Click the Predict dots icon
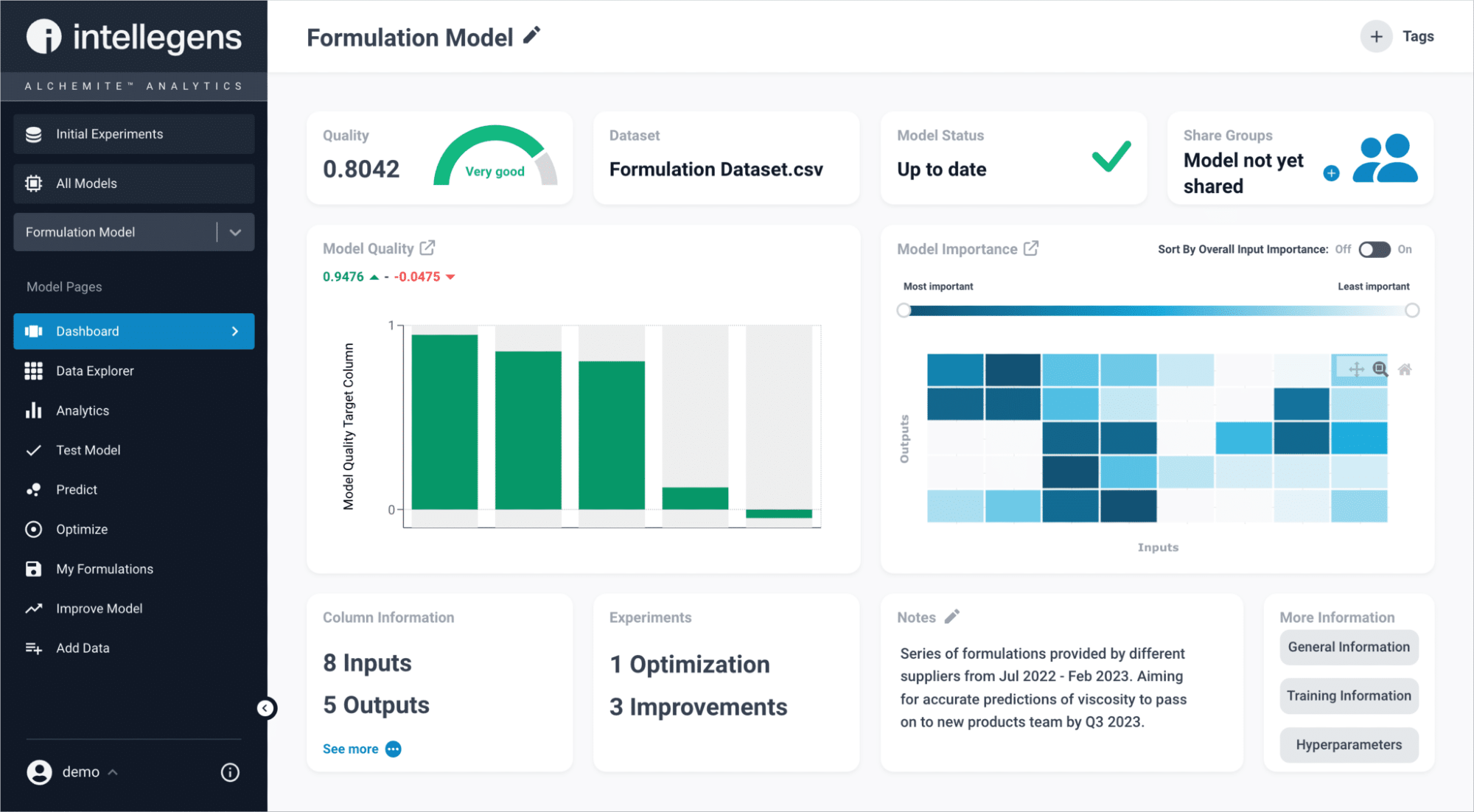The height and width of the screenshot is (812, 1474). tap(34, 490)
